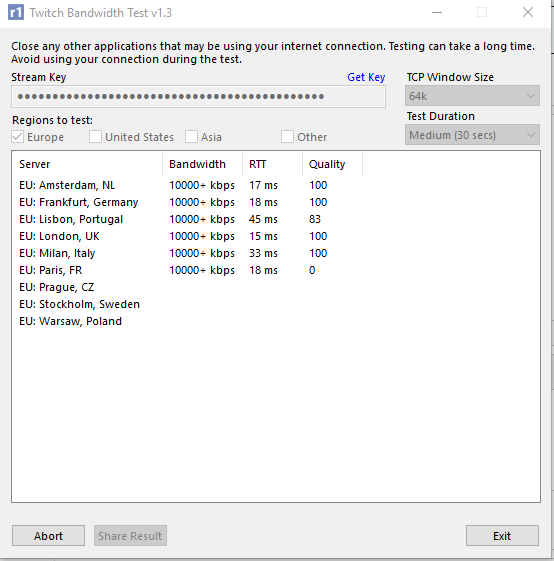Select the EU: Prague, CZ row
554x561 pixels.
[x=188, y=287]
